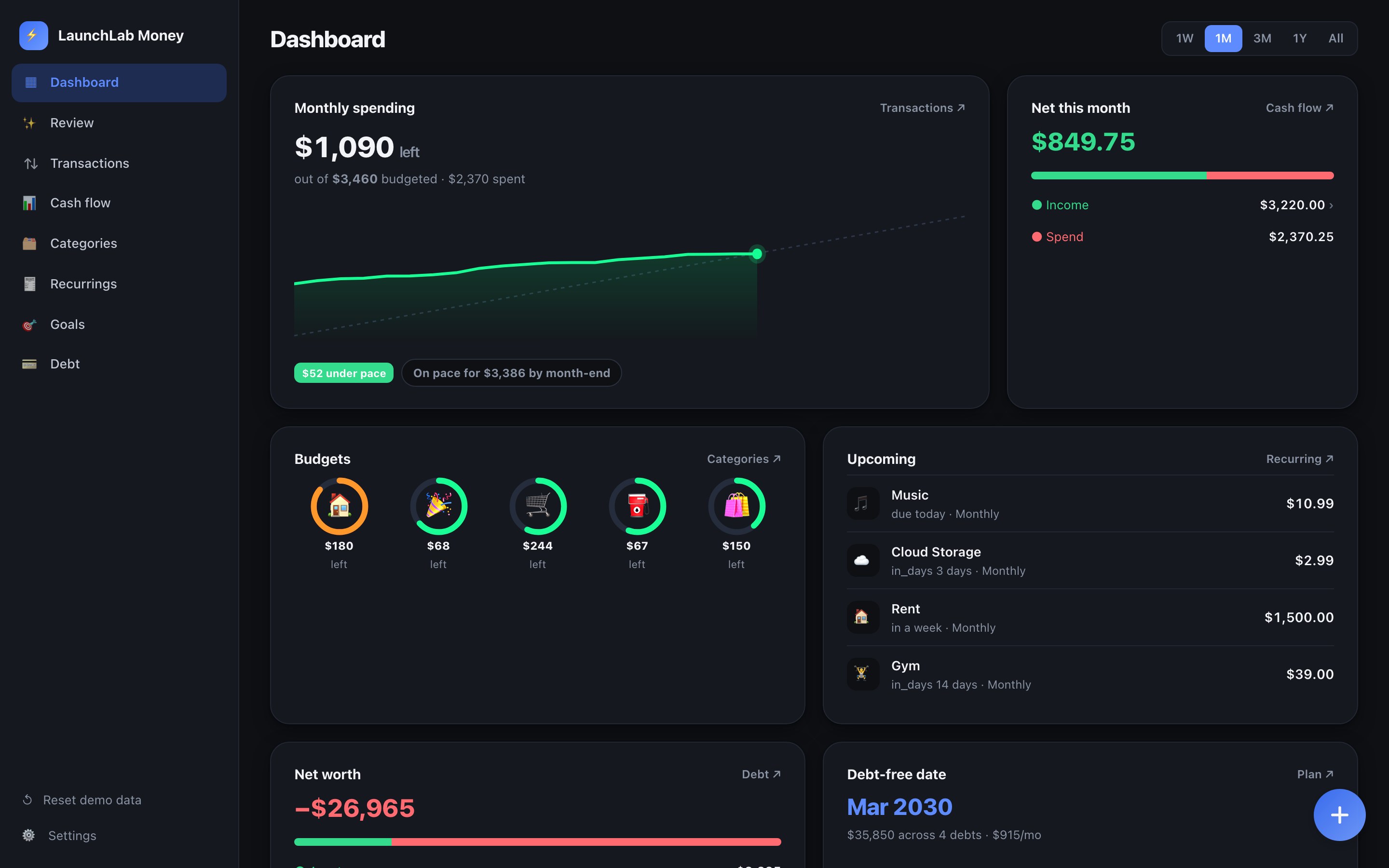The image size is (1389, 868).
Task: Open Cash flow page from sidebar
Action: pos(119,203)
